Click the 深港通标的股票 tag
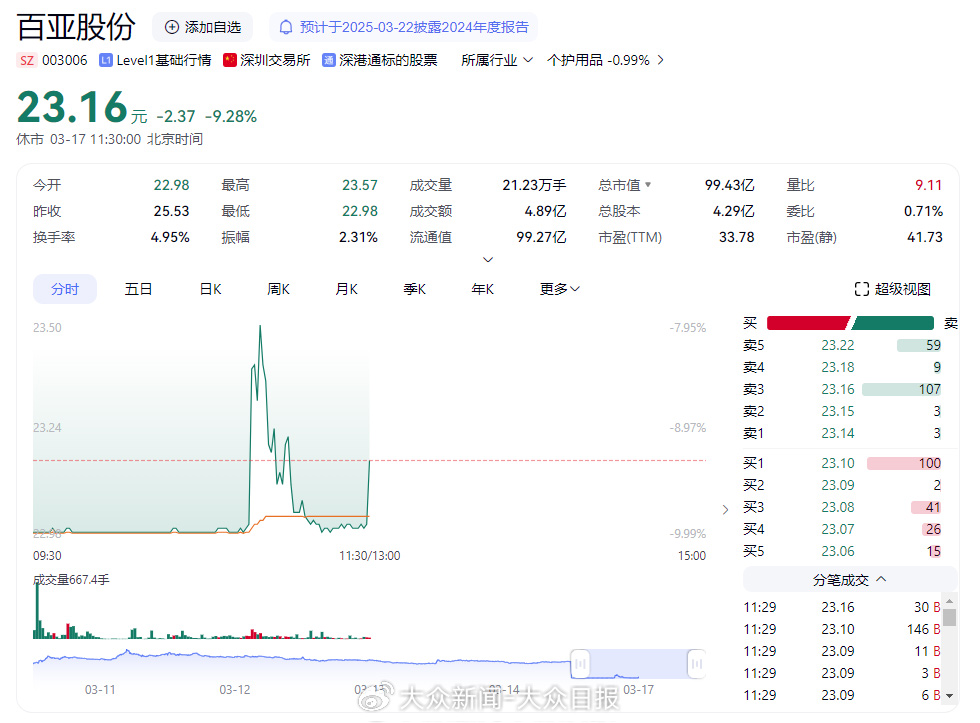 coord(379,60)
